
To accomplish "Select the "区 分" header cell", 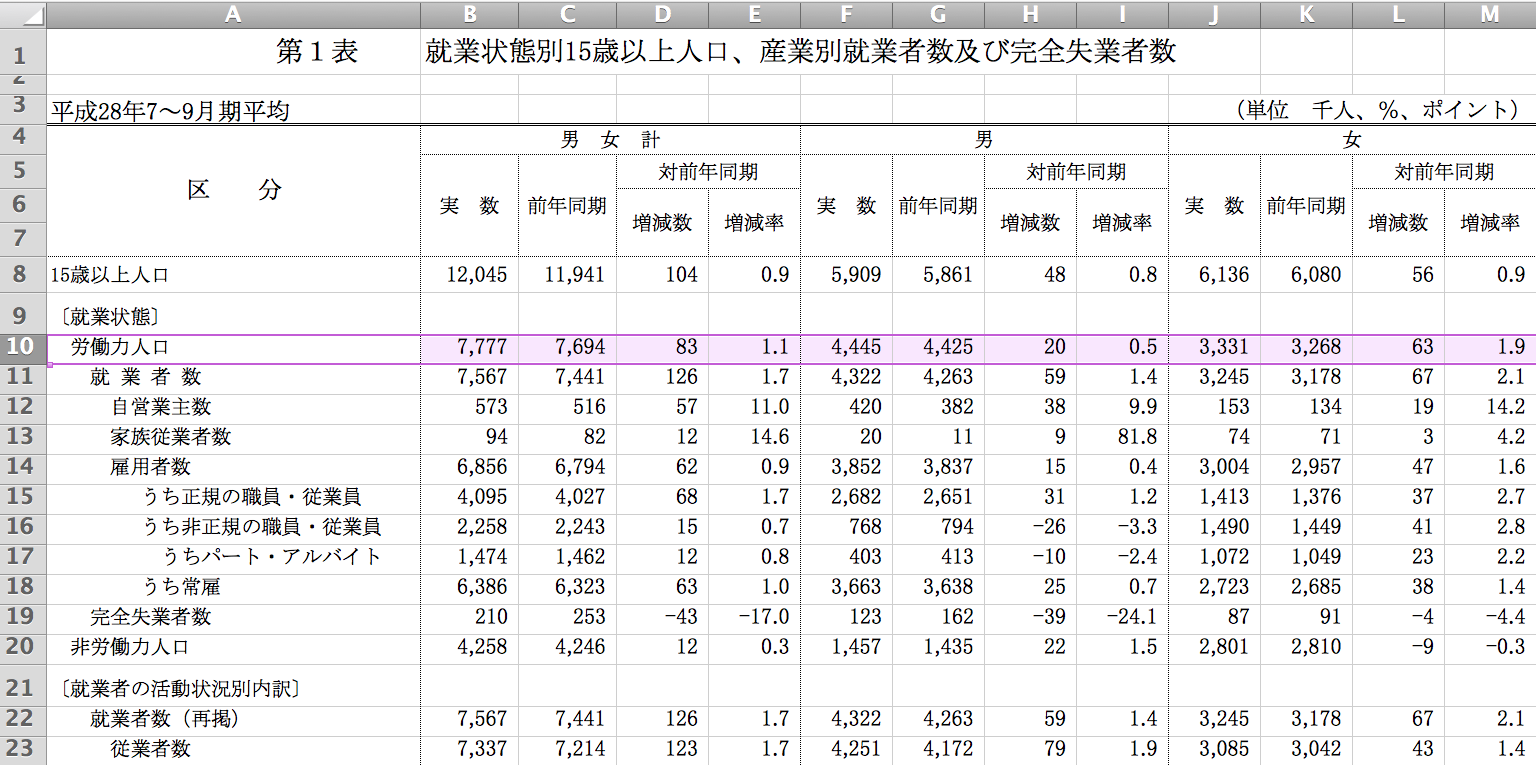I will 234,191.
